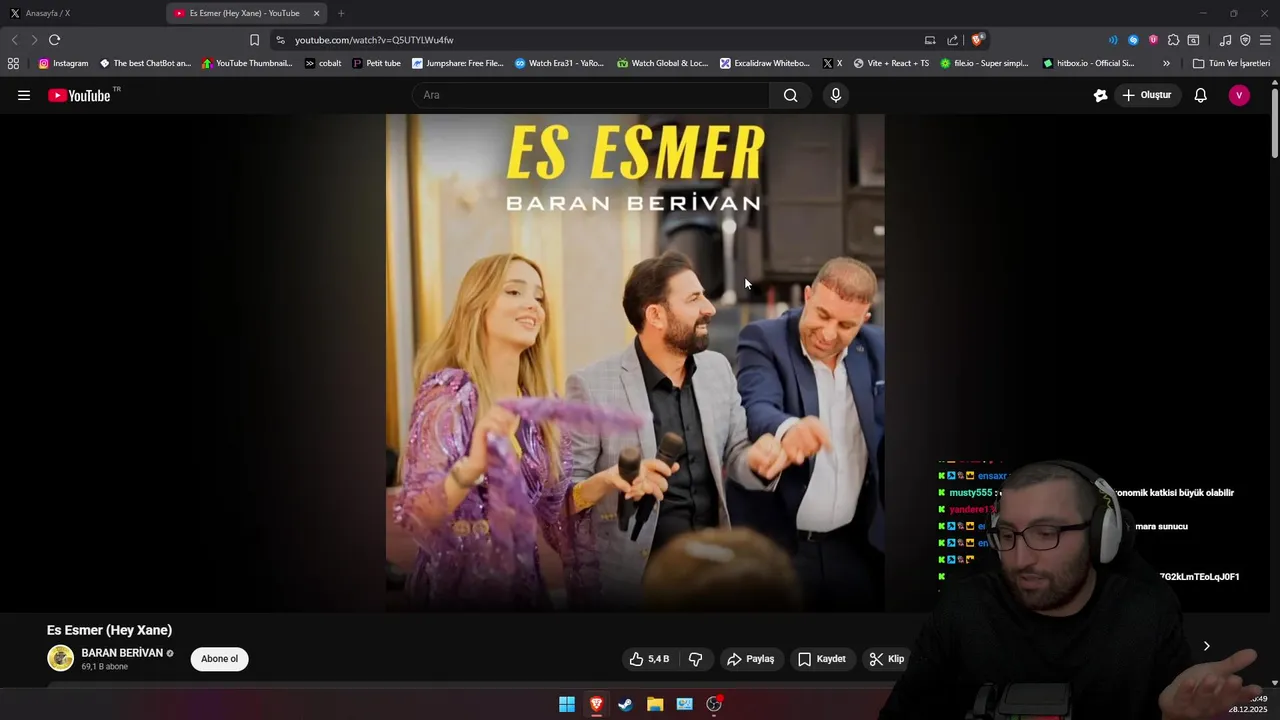Open cobalt bookmark
Screen dimensions: 1280x720
click(x=323, y=63)
